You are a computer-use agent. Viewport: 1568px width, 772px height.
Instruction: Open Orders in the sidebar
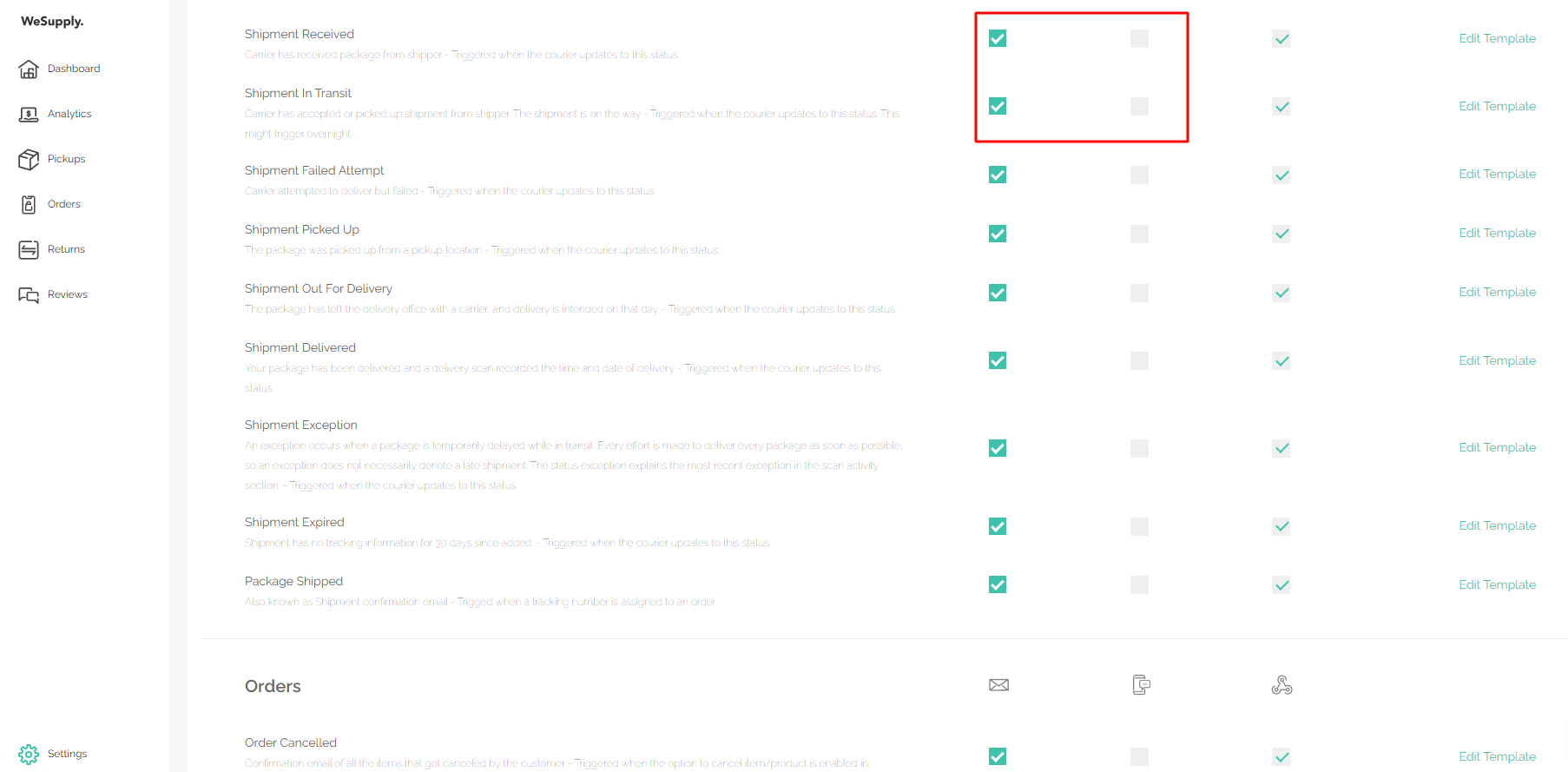(x=64, y=204)
